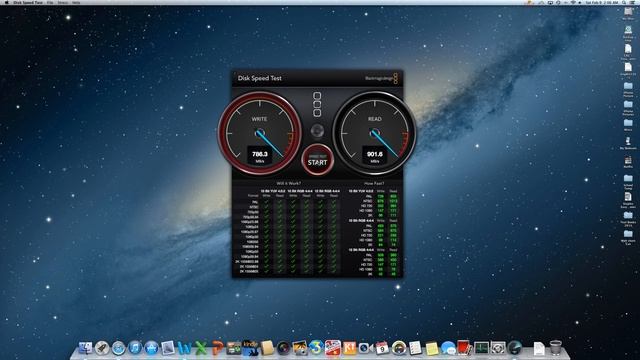Click the 788.3 MB/s write value
The width and height of the screenshot is (640, 360).
260,156
